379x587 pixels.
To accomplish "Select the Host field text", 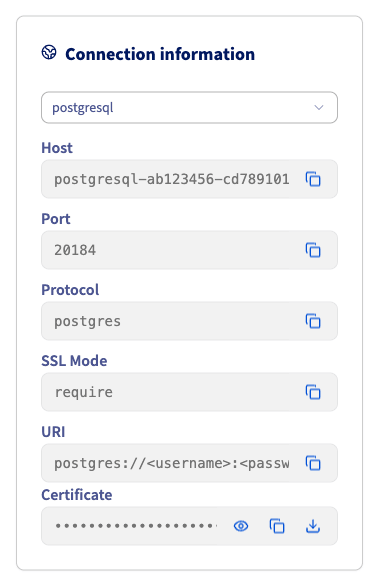I will pos(172,179).
